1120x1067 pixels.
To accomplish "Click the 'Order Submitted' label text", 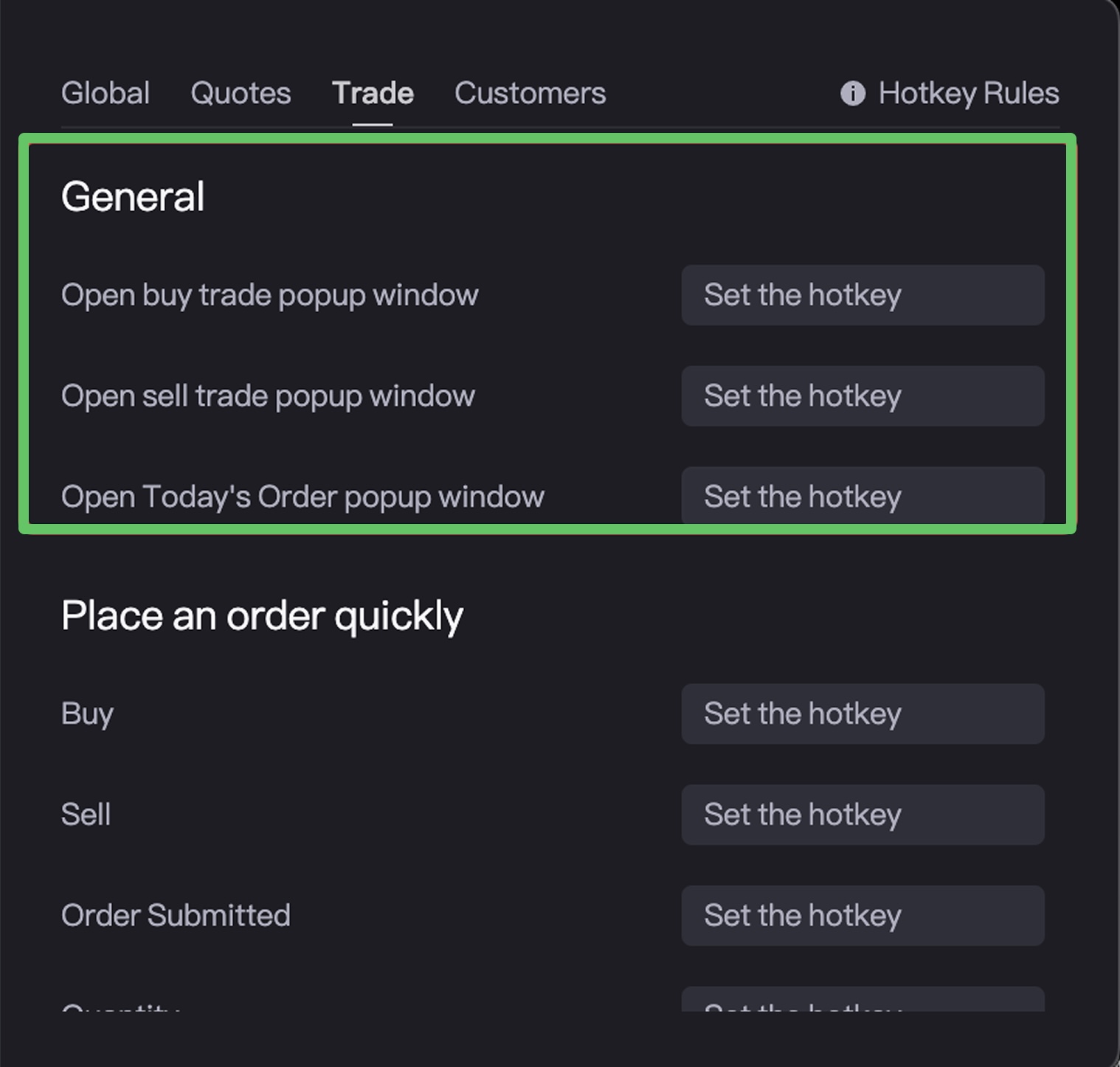I will 176,916.
